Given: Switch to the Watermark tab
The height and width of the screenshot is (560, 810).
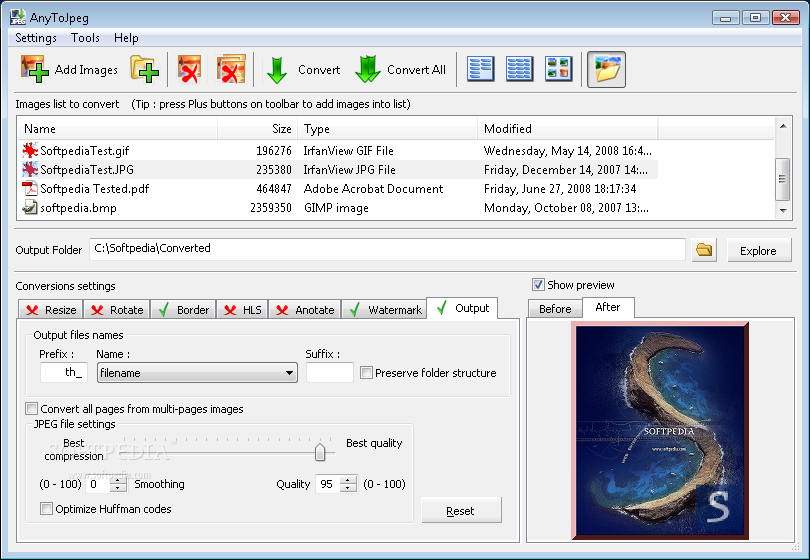Looking at the screenshot, I should (384, 310).
